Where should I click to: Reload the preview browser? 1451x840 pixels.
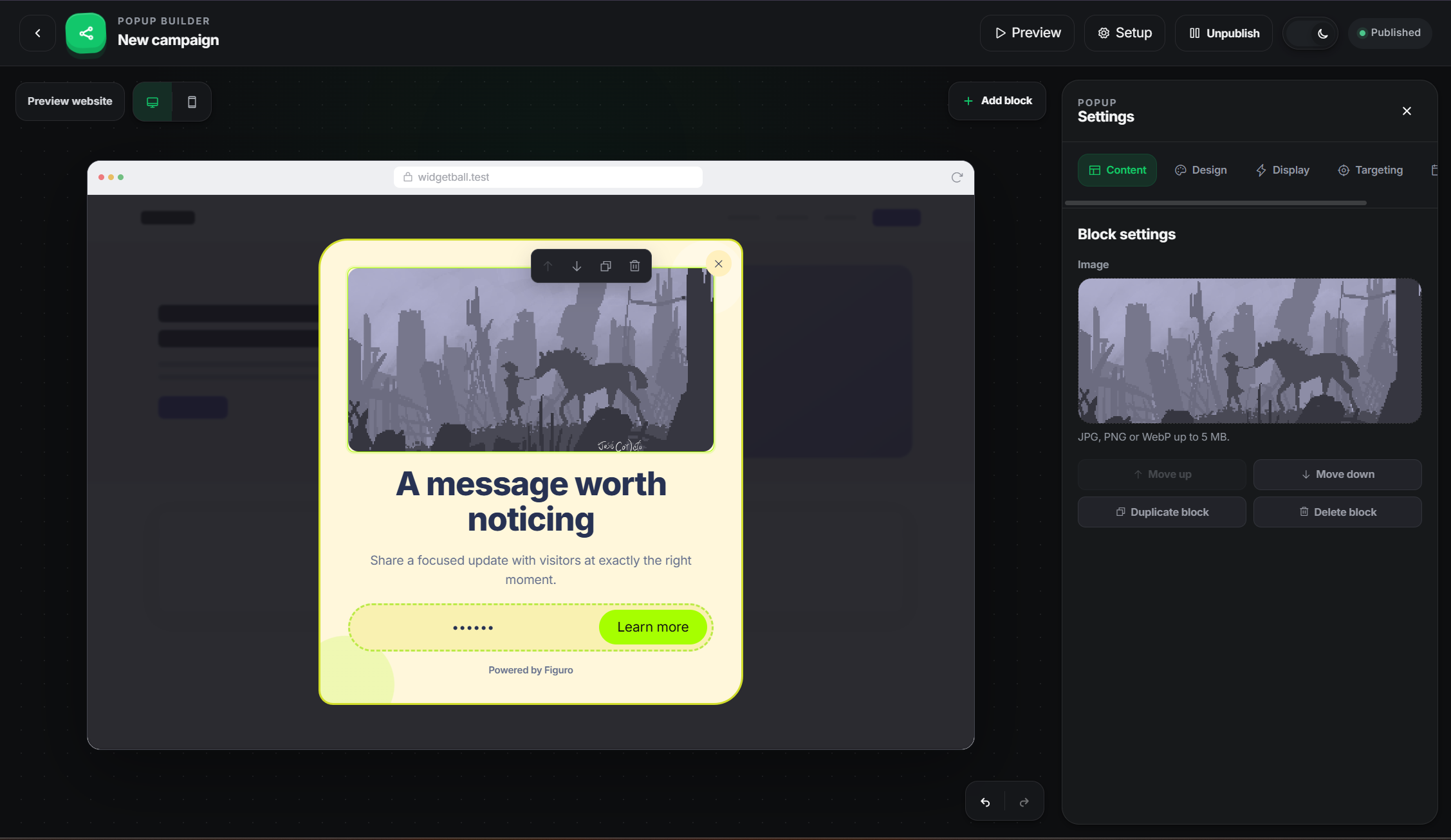[x=957, y=178]
